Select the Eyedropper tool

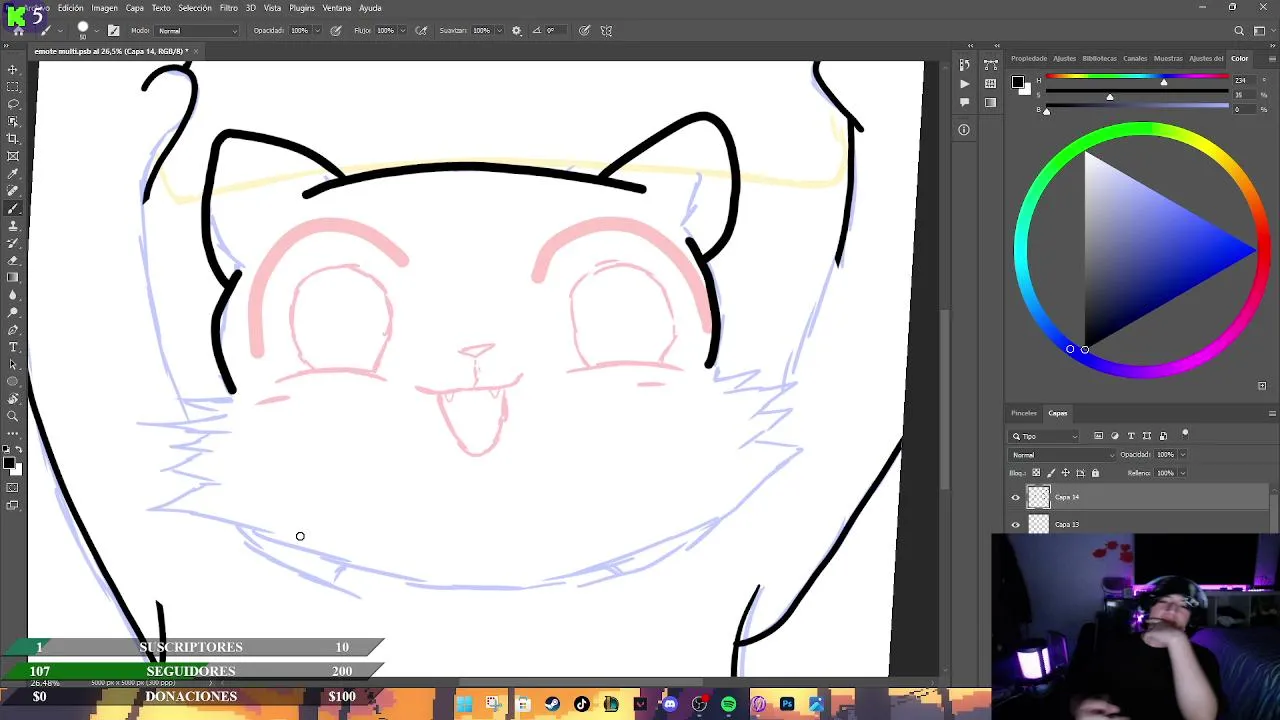13,174
